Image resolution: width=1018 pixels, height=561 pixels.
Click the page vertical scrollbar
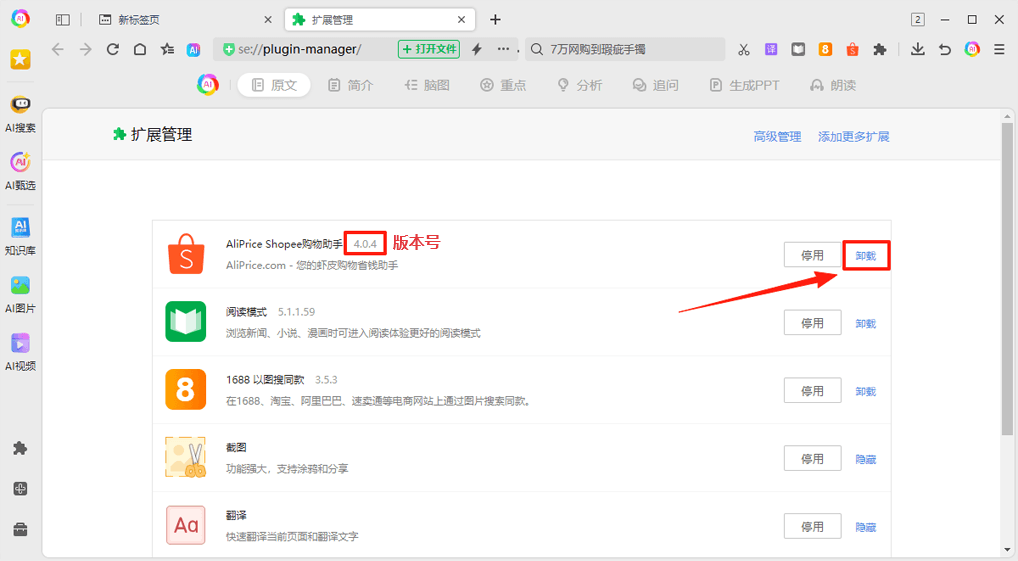[1007, 280]
